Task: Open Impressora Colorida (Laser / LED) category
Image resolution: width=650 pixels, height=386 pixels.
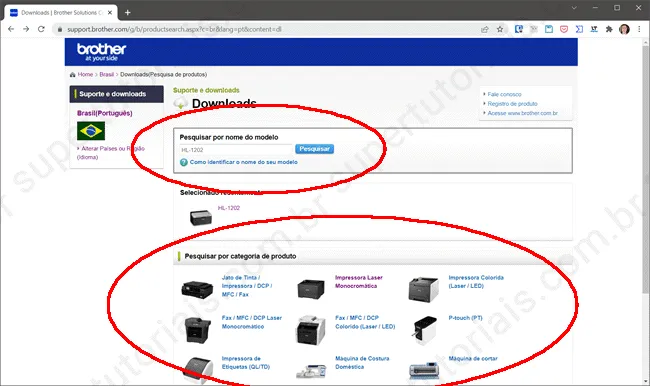Action: (x=476, y=282)
